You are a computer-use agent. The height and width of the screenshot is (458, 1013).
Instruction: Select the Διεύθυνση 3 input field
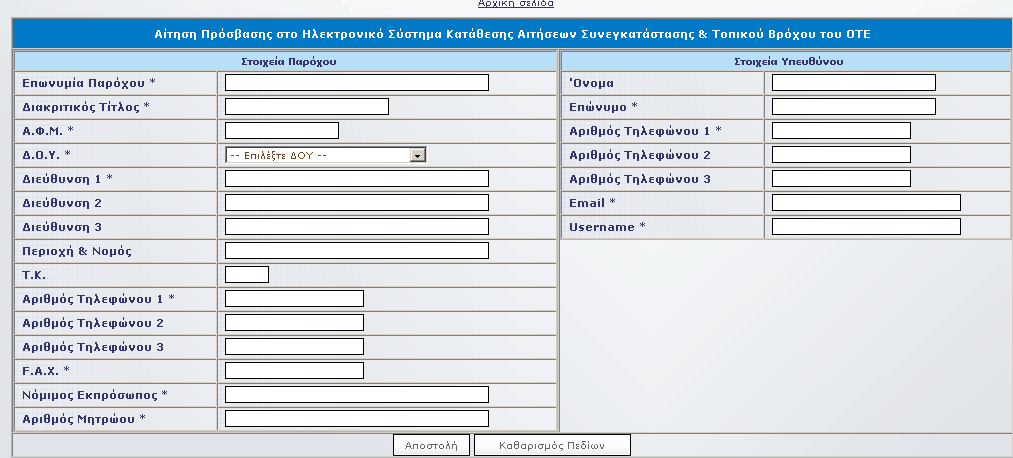[x=357, y=227]
